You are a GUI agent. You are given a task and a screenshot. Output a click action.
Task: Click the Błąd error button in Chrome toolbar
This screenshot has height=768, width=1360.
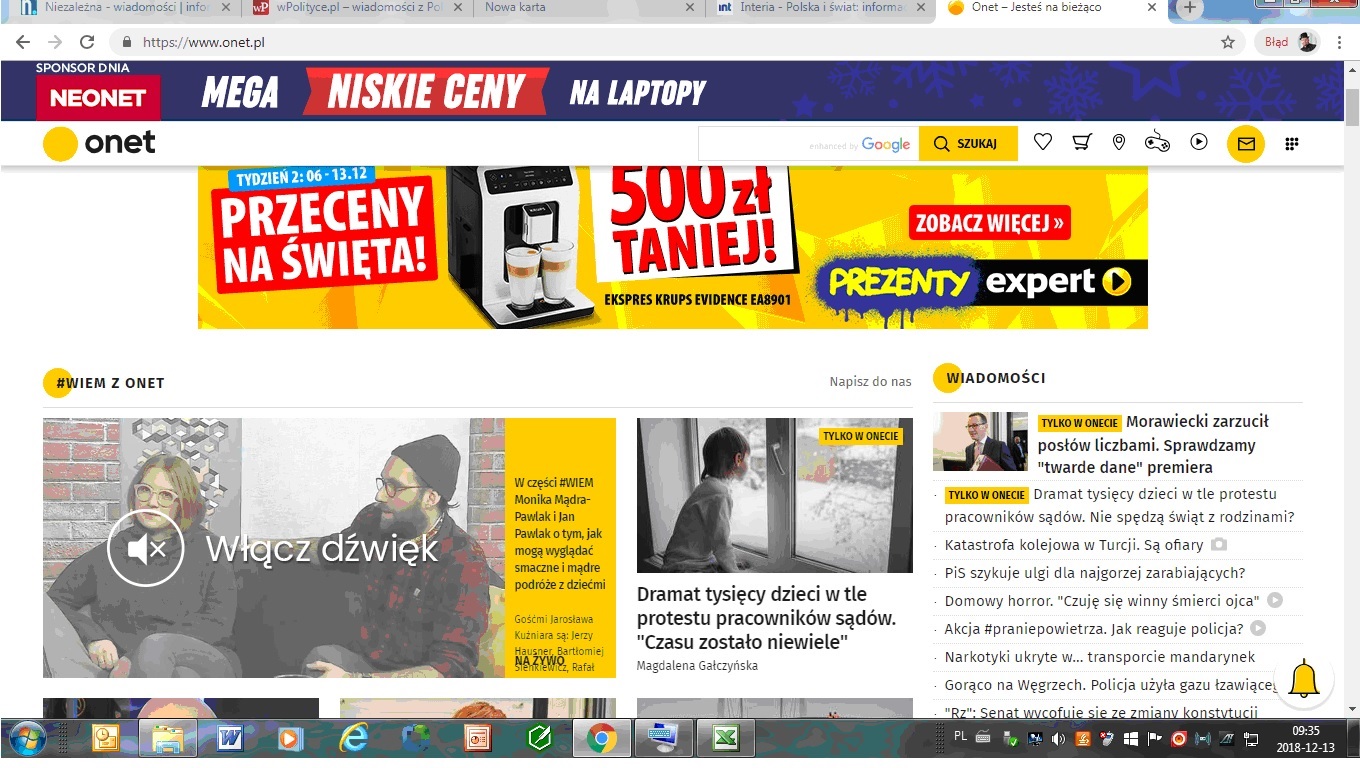(1276, 42)
